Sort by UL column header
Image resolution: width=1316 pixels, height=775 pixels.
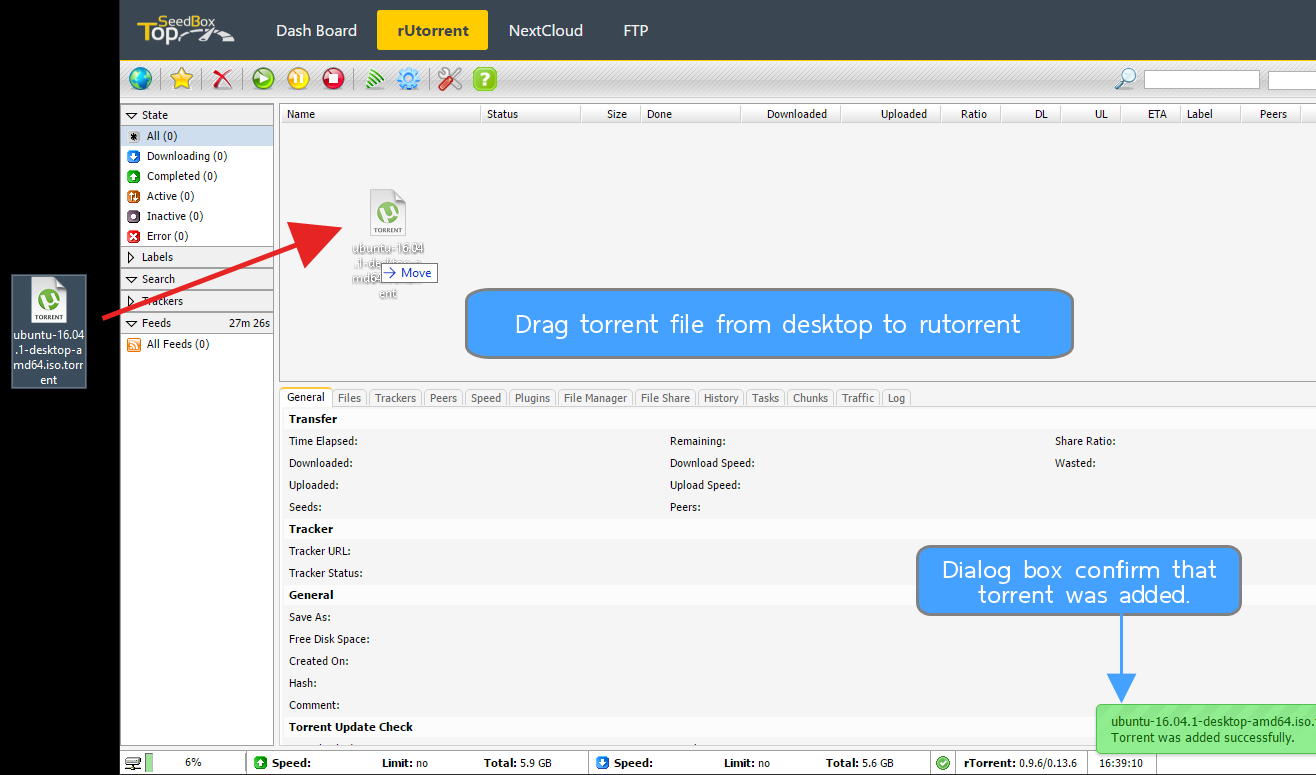(1091, 114)
